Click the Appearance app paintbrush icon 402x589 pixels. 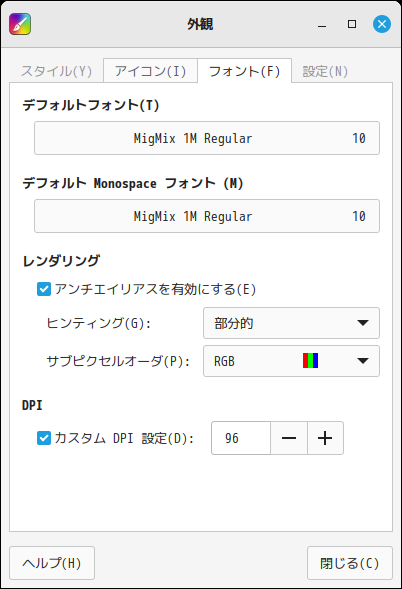tap(20, 24)
